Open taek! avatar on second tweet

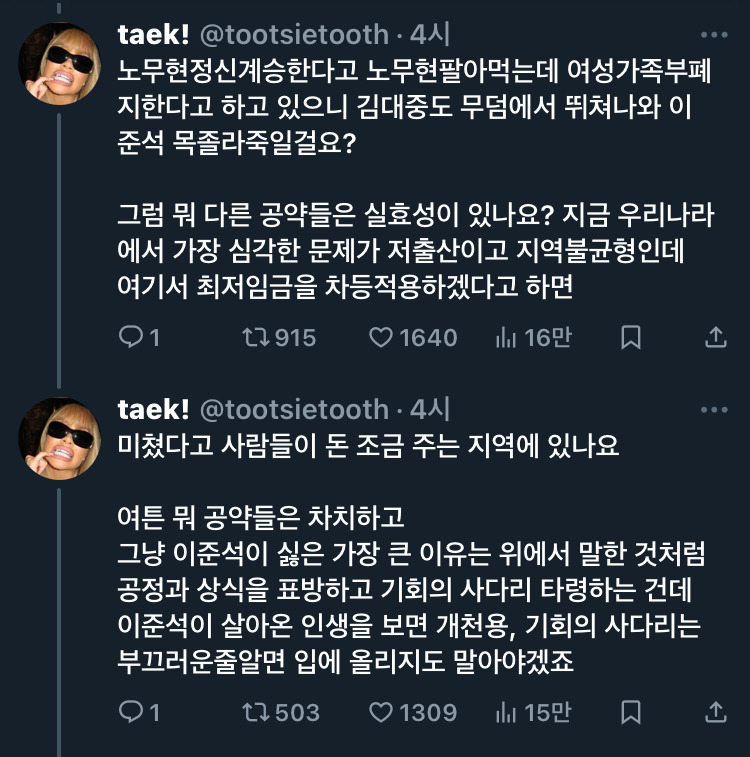59,438
